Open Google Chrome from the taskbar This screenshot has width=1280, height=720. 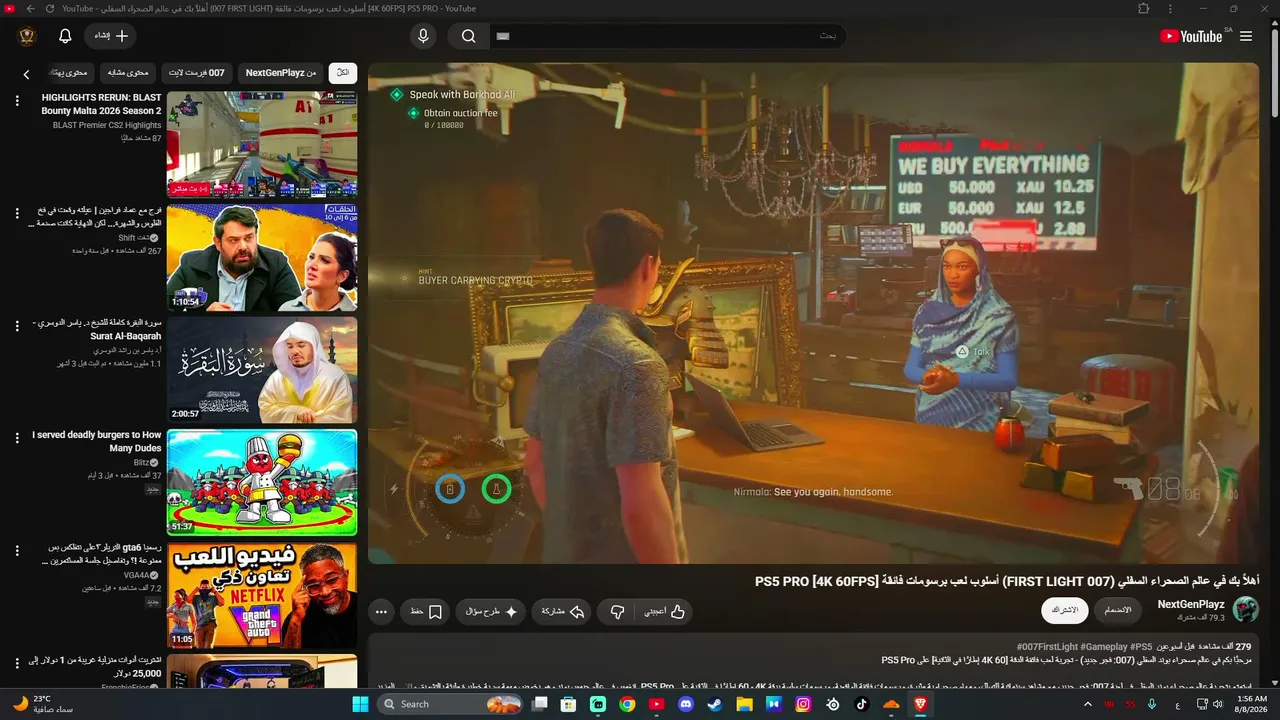click(627, 704)
